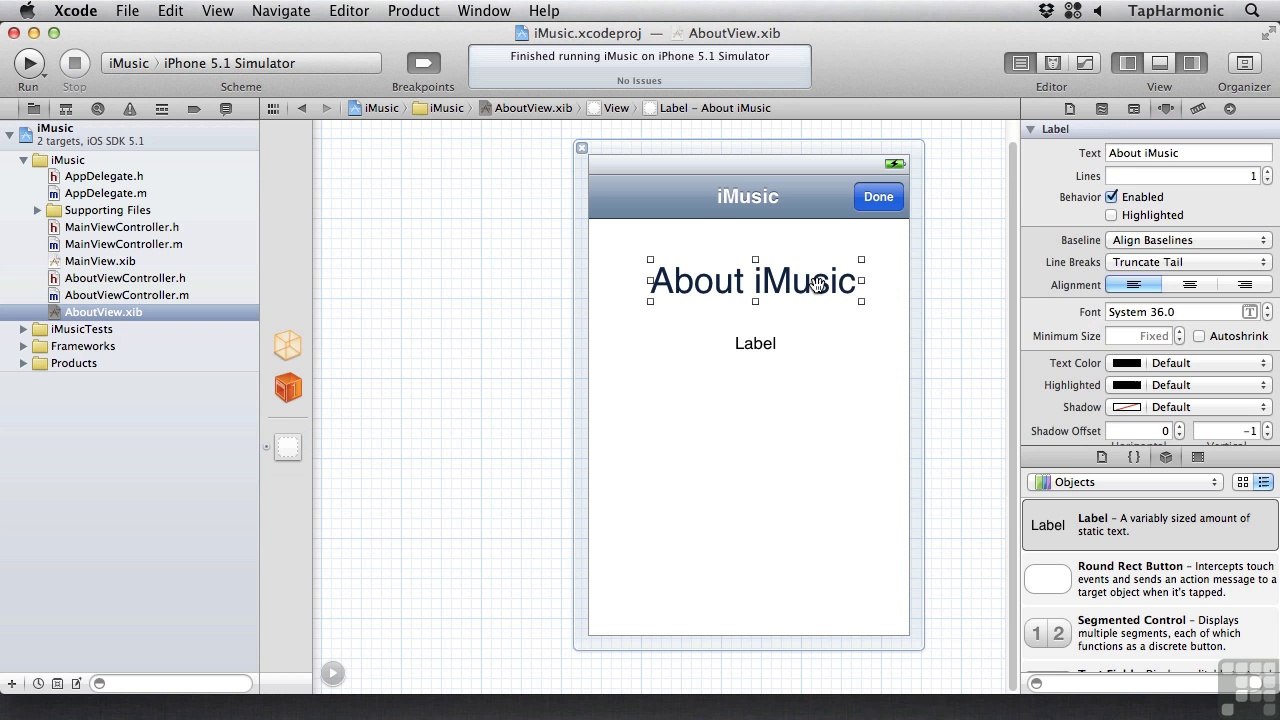
Task: Collapse the Label inspector section
Action: [x=1030, y=129]
